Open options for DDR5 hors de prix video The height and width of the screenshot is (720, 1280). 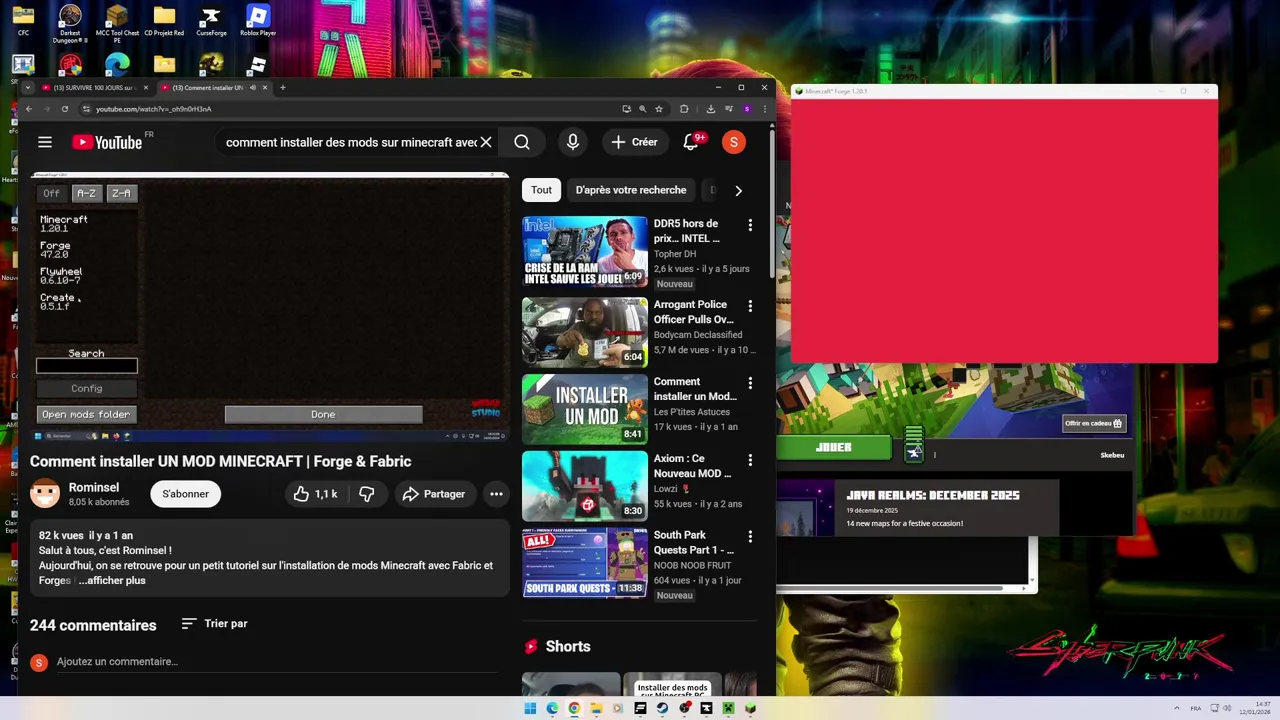(x=750, y=226)
